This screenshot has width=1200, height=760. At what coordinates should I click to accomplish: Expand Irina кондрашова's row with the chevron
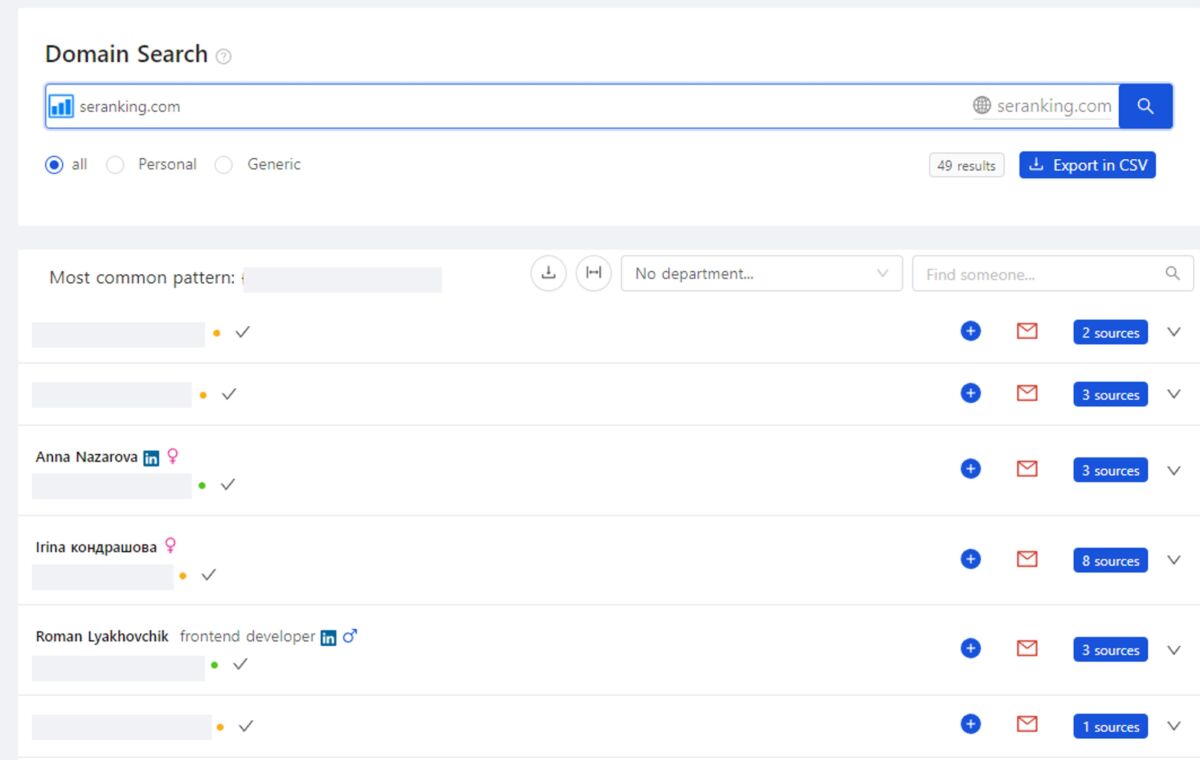(1174, 559)
